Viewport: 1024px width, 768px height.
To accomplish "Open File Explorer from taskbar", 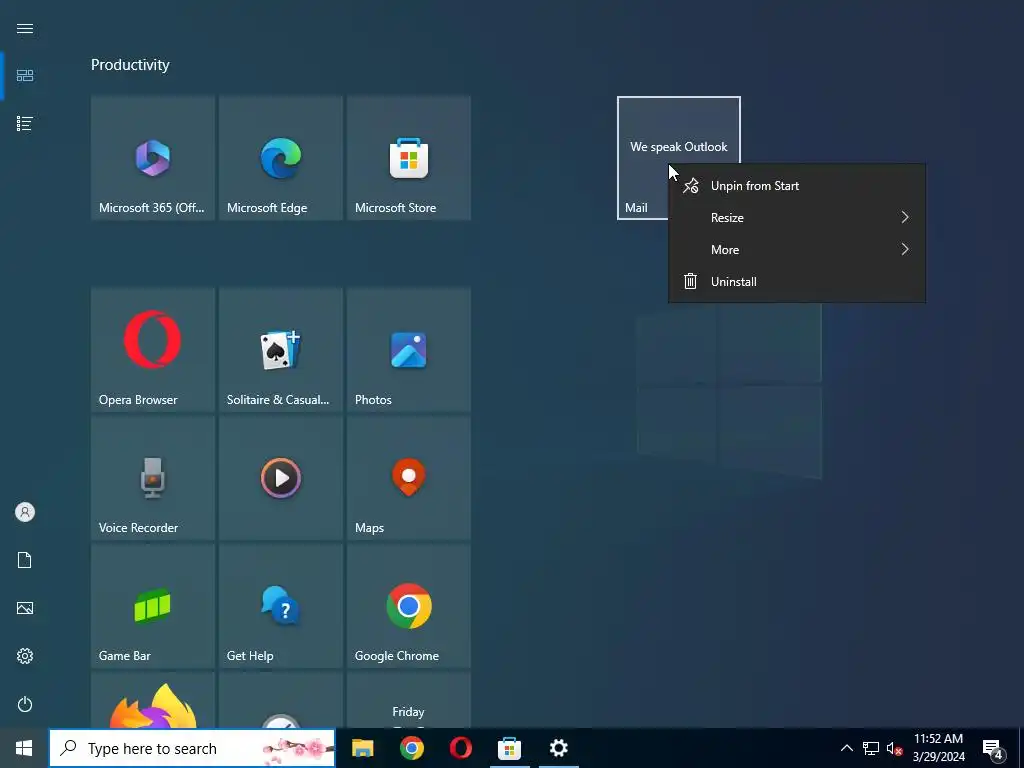I will (362, 748).
